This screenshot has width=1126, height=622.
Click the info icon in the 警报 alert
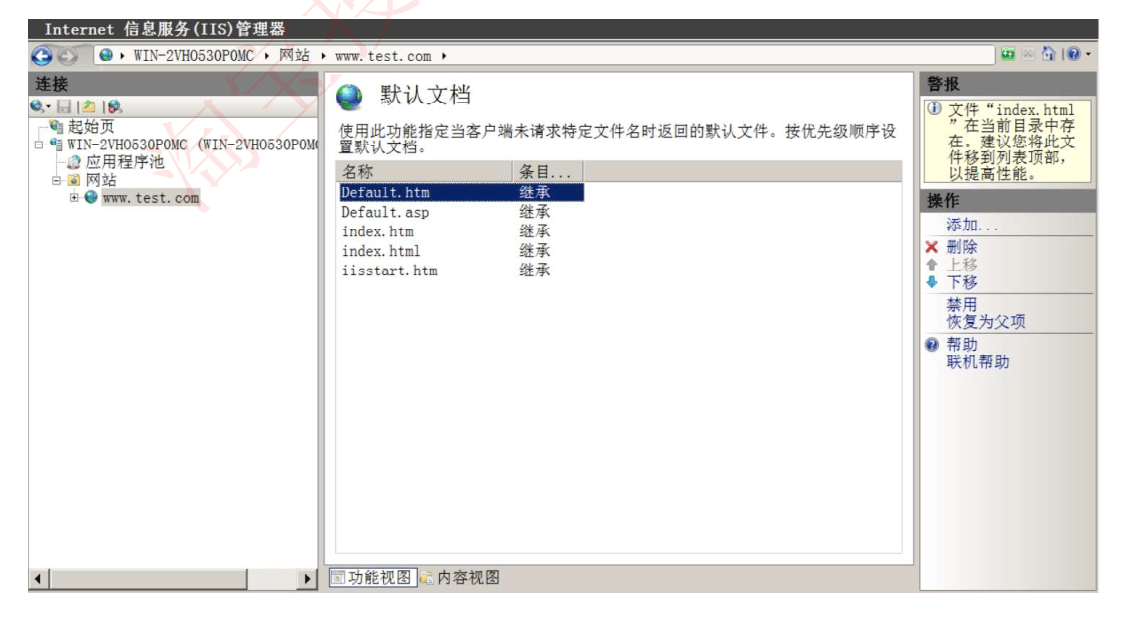pyautogui.click(x=934, y=109)
